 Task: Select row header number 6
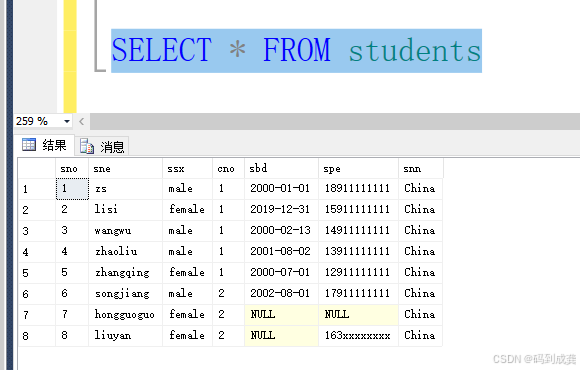point(37,295)
